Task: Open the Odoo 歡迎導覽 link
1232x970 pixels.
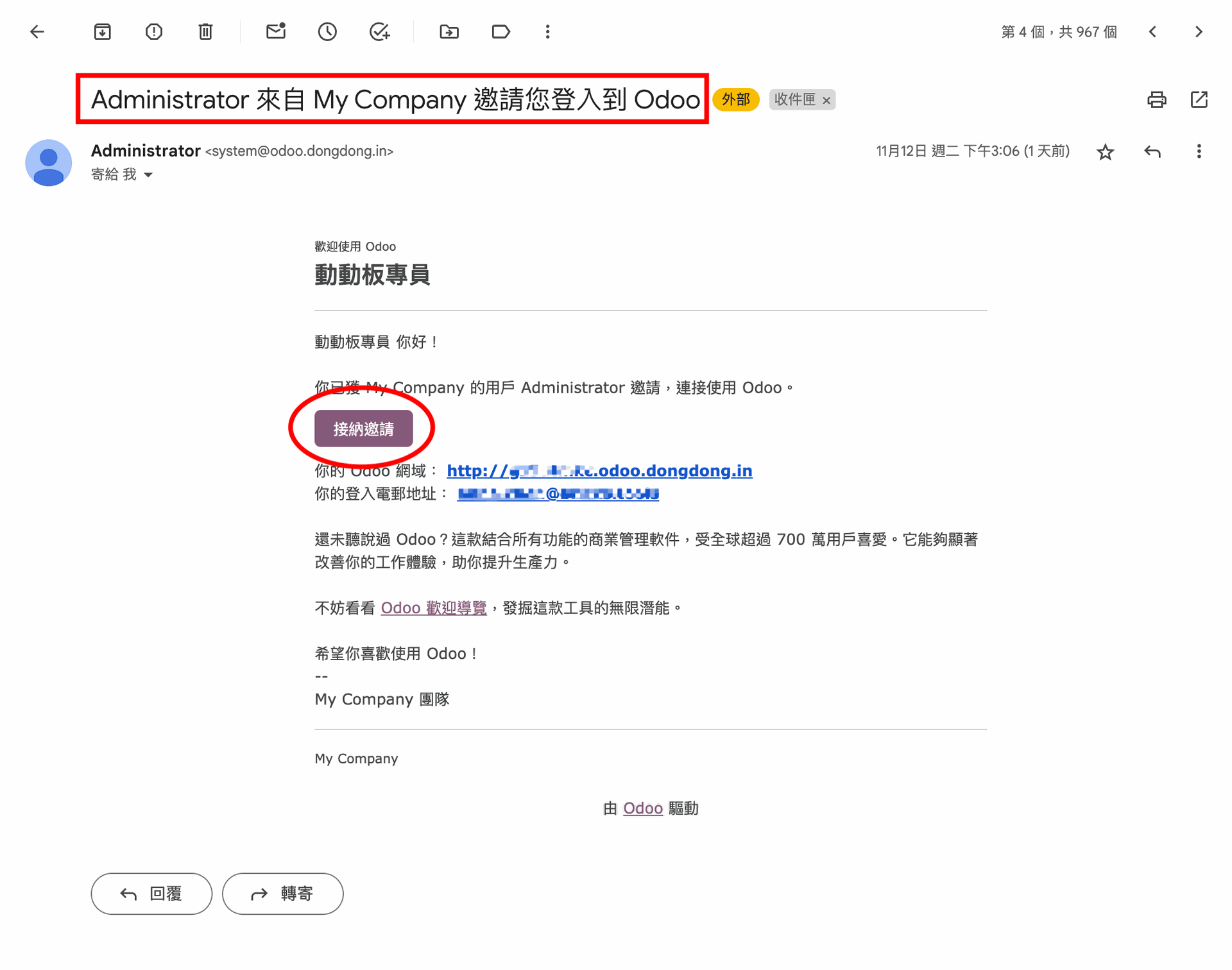Action: tap(434, 608)
